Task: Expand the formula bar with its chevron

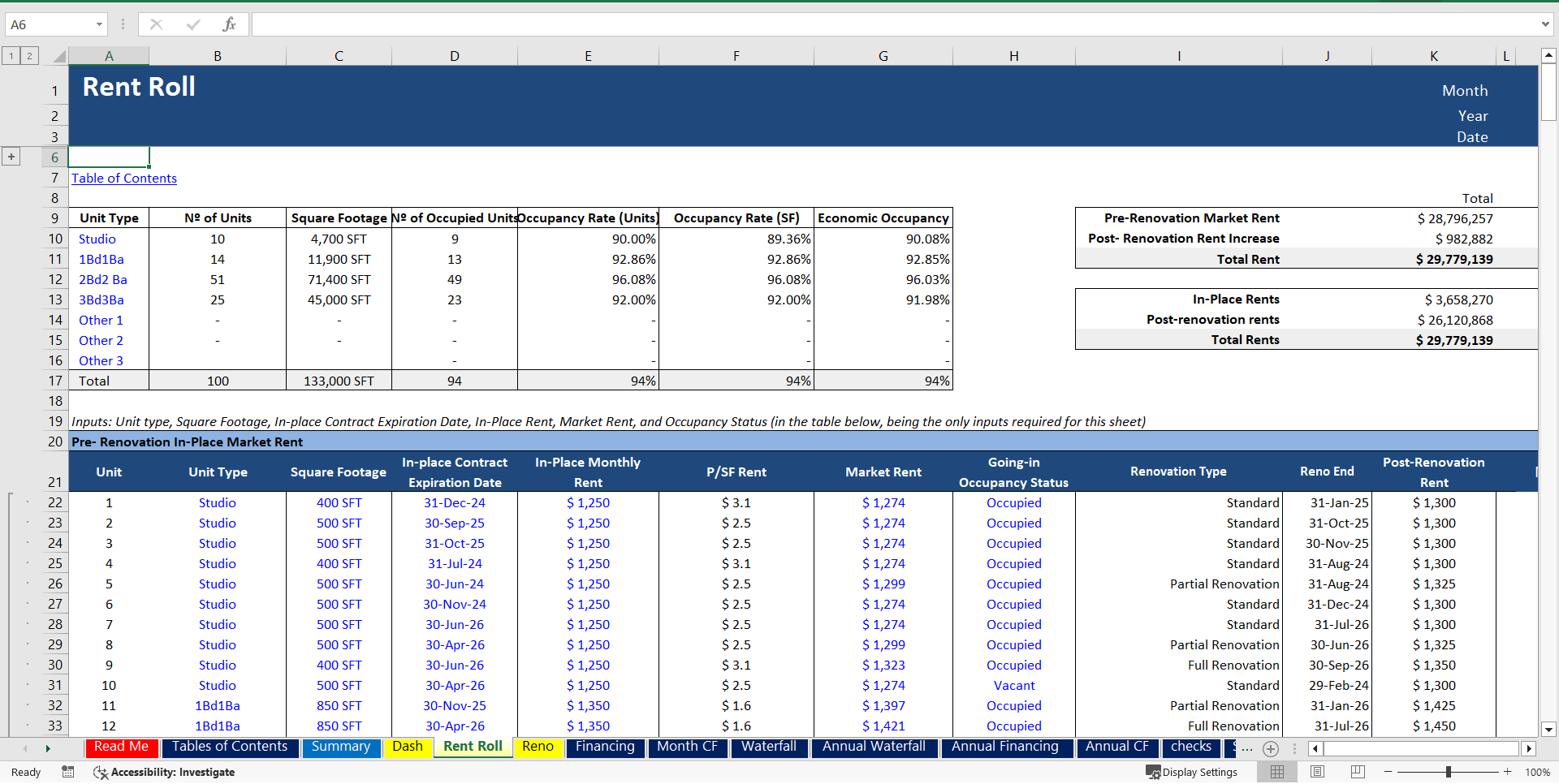Action: click(1547, 24)
